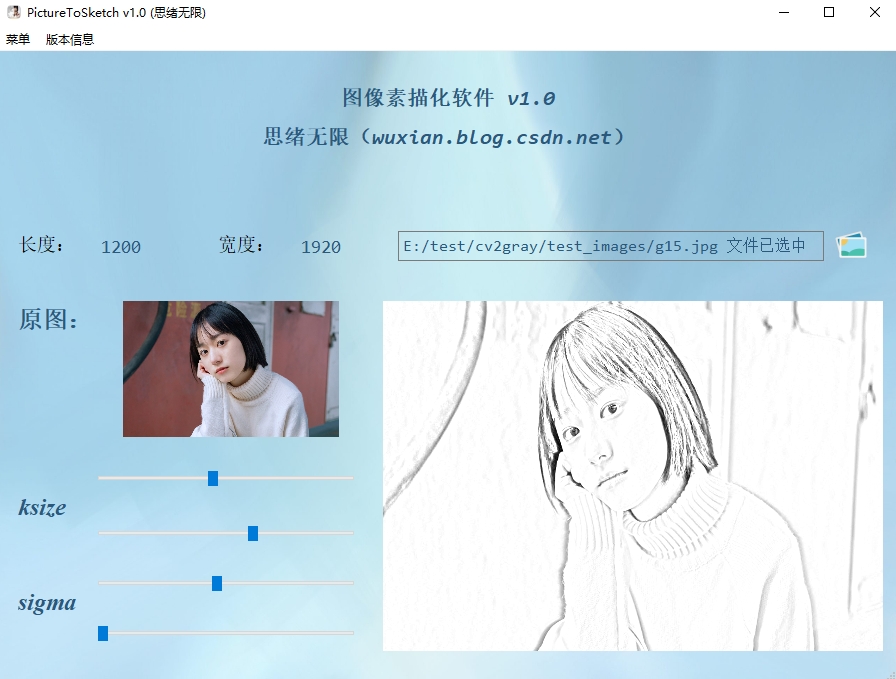Click the 宽度 value 1920
Screen dimensions: 896x679
pos(321,247)
